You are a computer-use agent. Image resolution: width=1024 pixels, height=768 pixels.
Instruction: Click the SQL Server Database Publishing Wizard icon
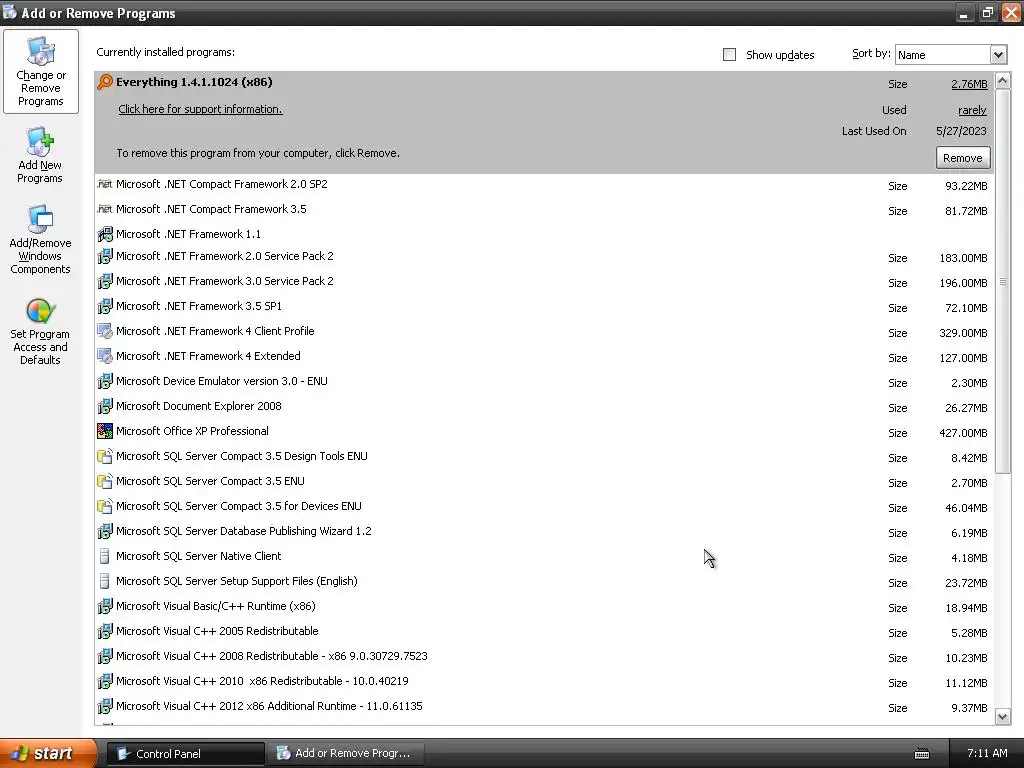(104, 531)
